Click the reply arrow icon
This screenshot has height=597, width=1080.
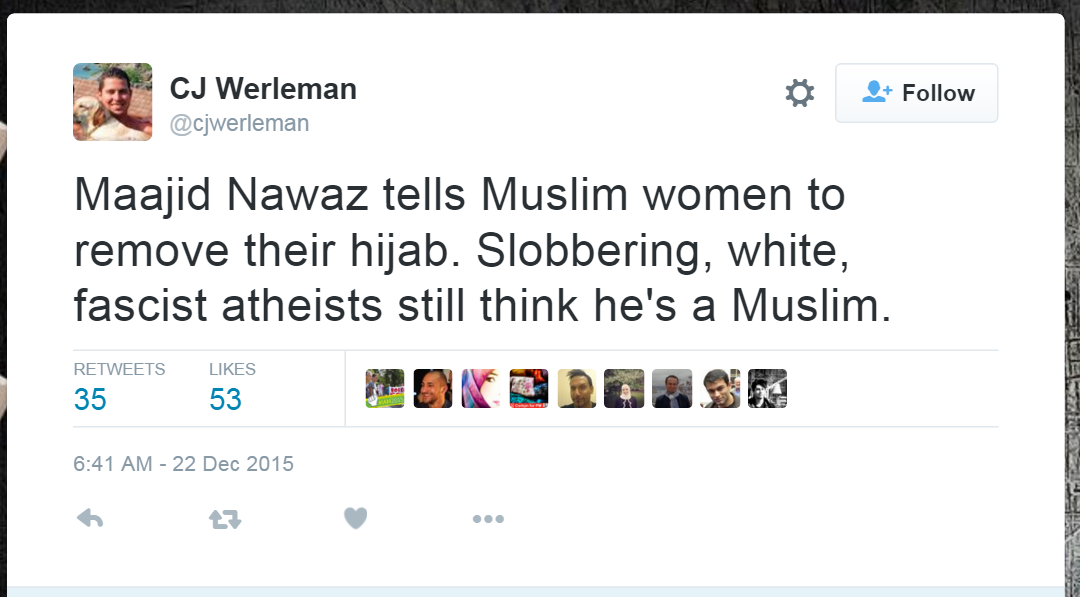pos(90,518)
